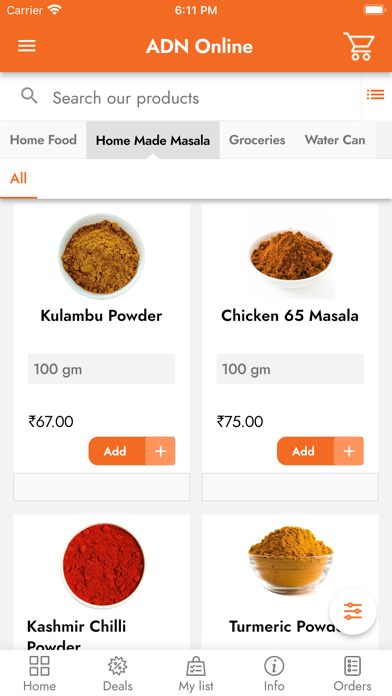Open the shopping cart
Viewport: 392px width, 696px height.
tap(359, 46)
